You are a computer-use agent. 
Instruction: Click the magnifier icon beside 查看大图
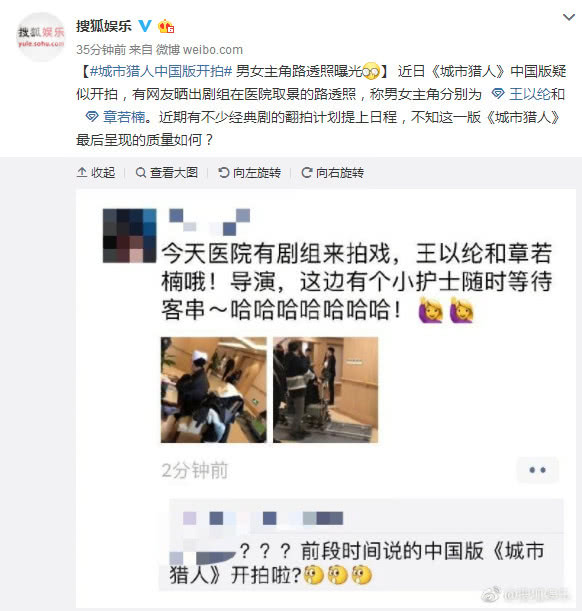tap(141, 172)
